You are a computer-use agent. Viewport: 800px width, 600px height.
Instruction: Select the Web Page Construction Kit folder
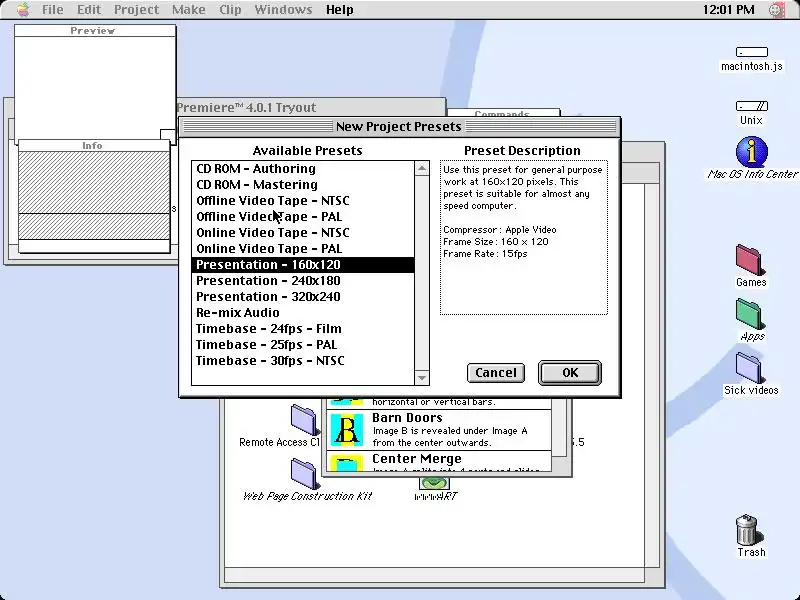pos(305,473)
